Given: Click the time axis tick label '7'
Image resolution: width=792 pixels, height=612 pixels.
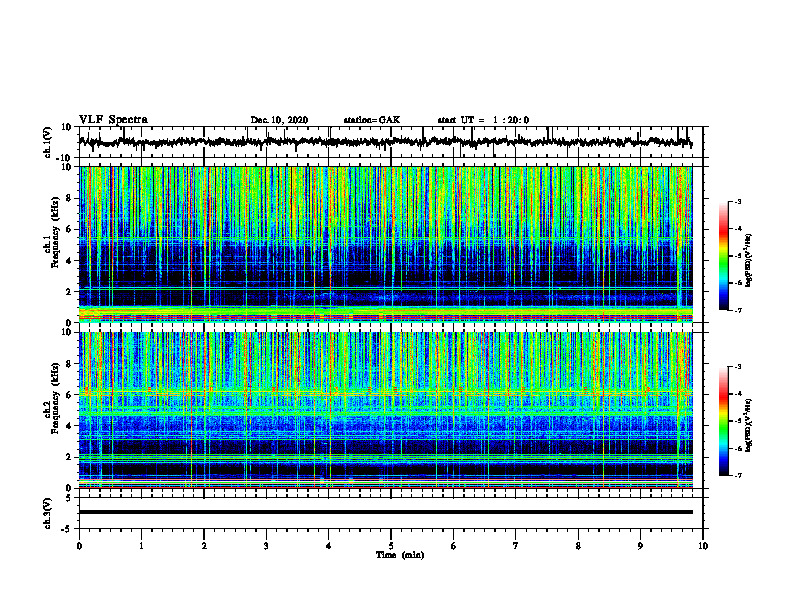Looking at the screenshot, I should click(x=516, y=546).
